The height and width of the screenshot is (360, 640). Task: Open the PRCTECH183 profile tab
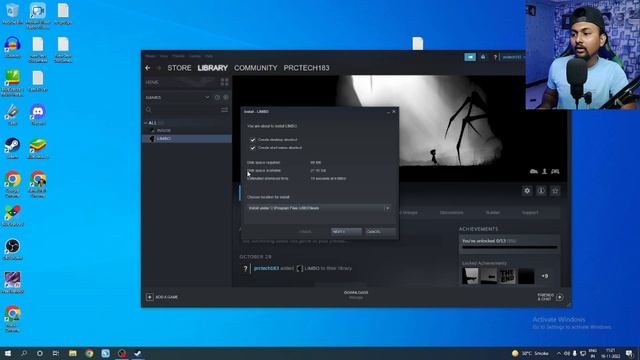pos(307,68)
